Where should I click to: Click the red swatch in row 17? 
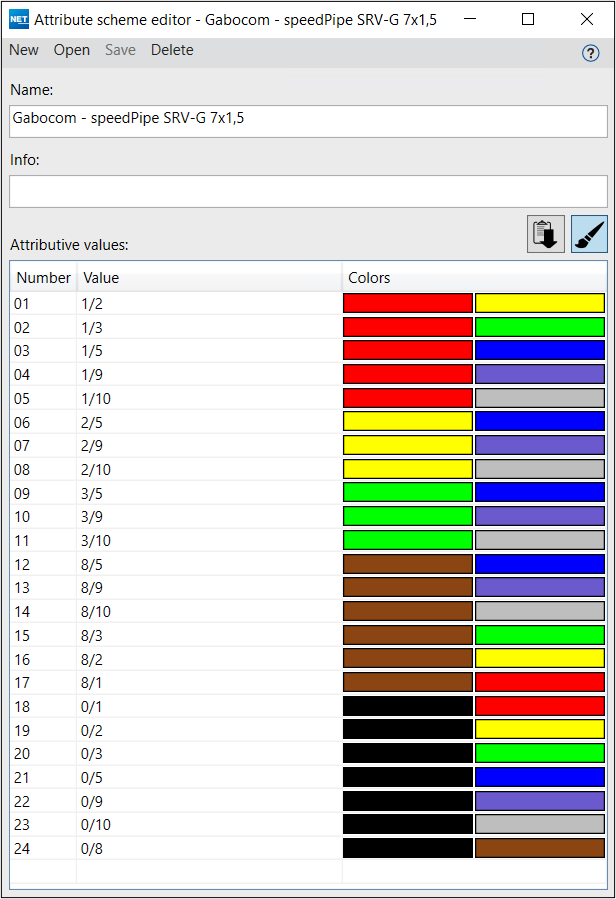point(540,682)
